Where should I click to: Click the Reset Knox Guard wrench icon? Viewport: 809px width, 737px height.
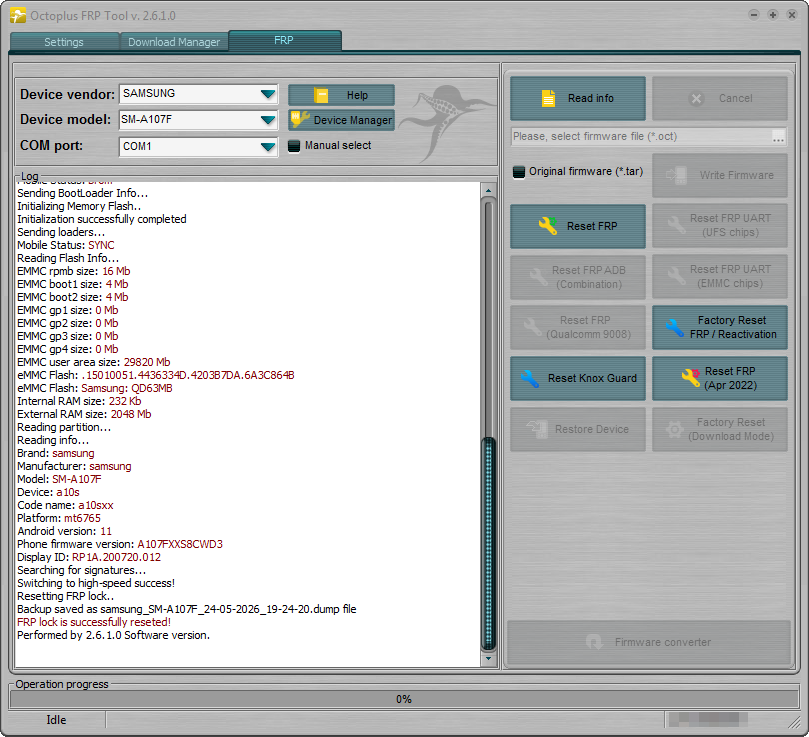pos(530,378)
